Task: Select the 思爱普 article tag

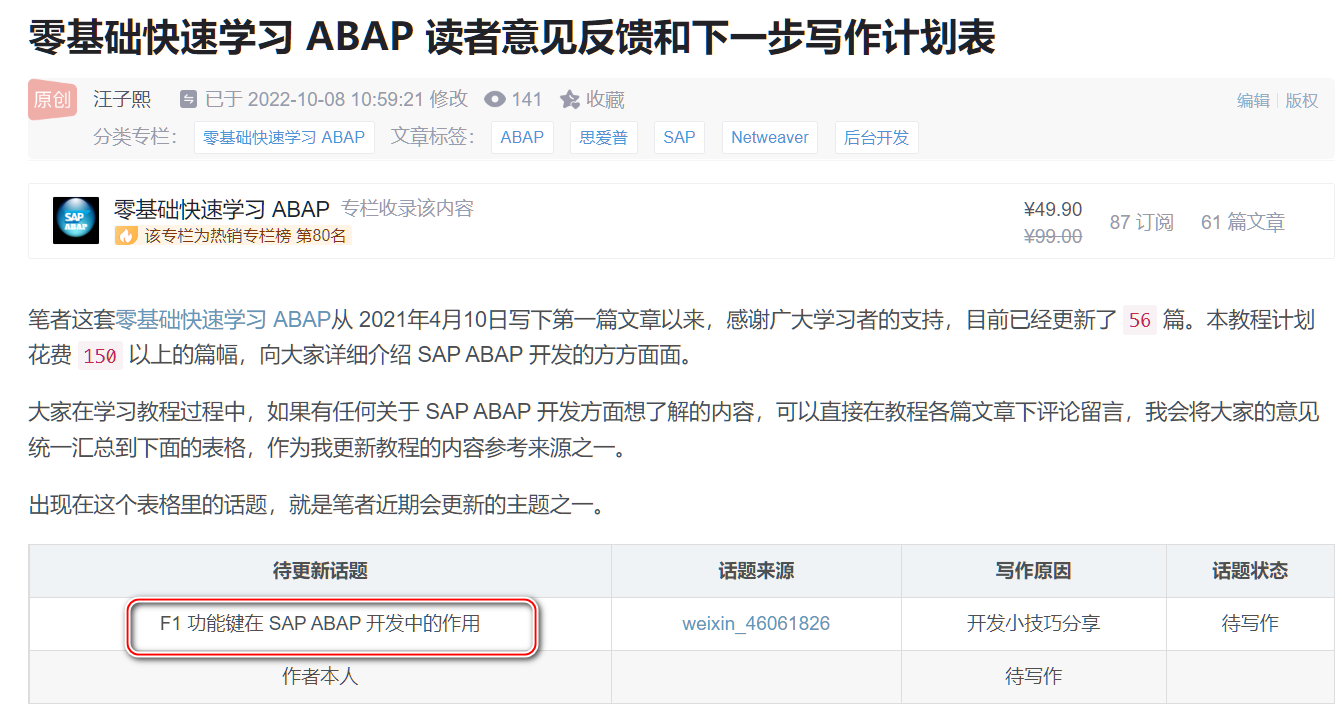Action: 604,137
